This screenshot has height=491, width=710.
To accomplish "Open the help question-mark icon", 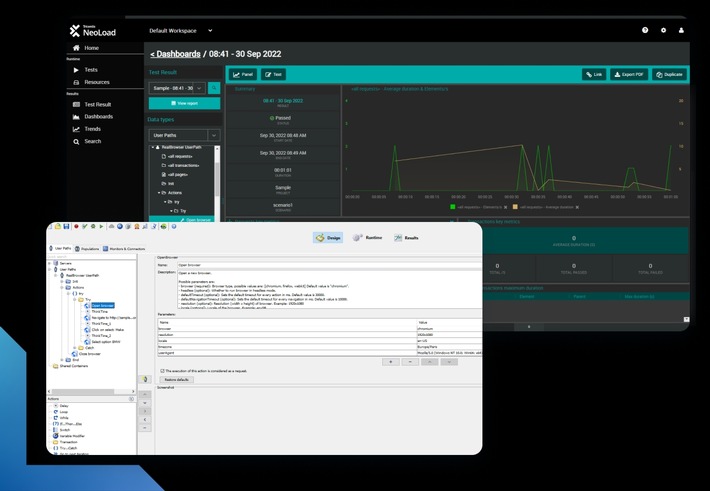I will pyautogui.click(x=645, y=30).
